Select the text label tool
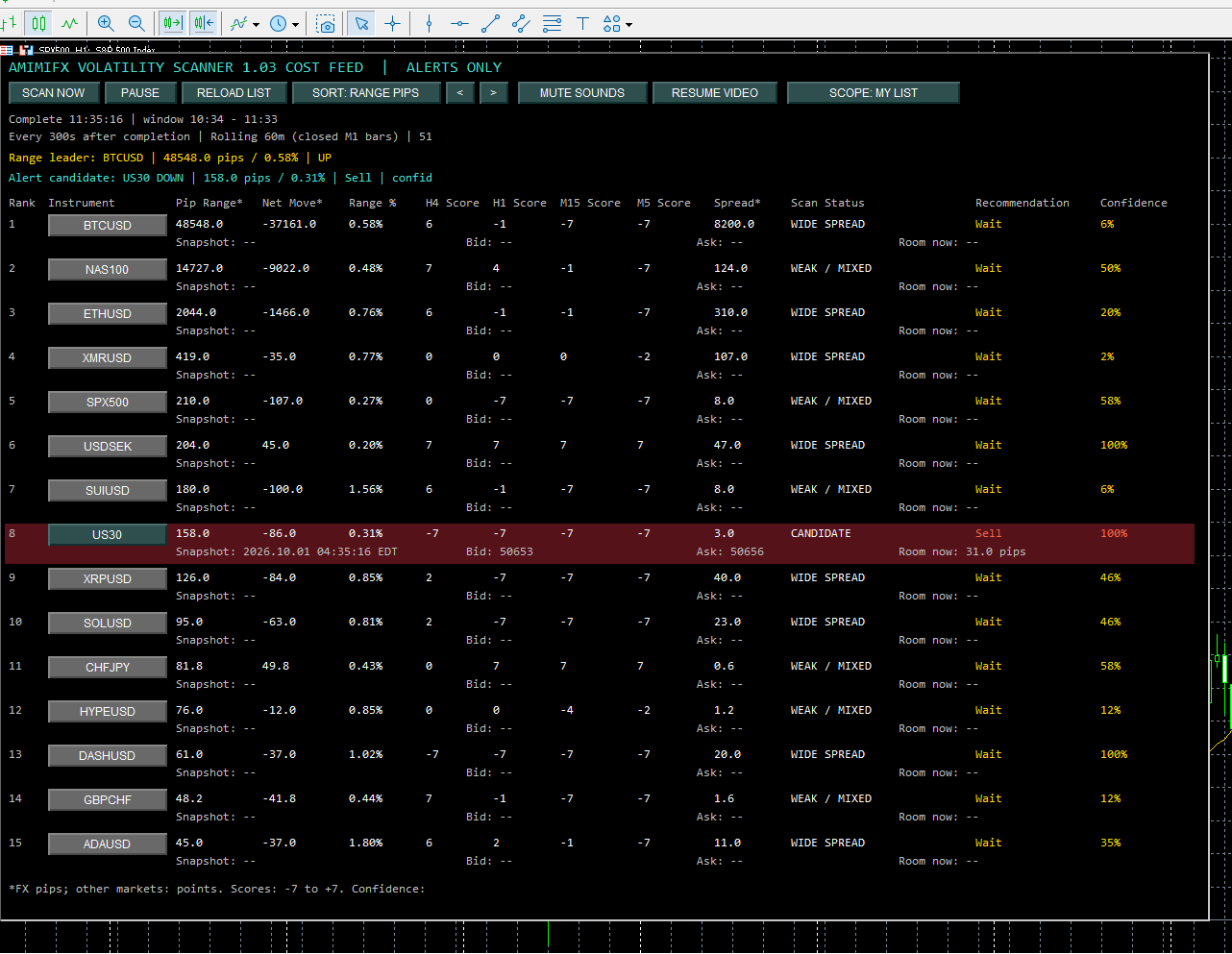The image size is (1232, 954). (x=582, y=23)
